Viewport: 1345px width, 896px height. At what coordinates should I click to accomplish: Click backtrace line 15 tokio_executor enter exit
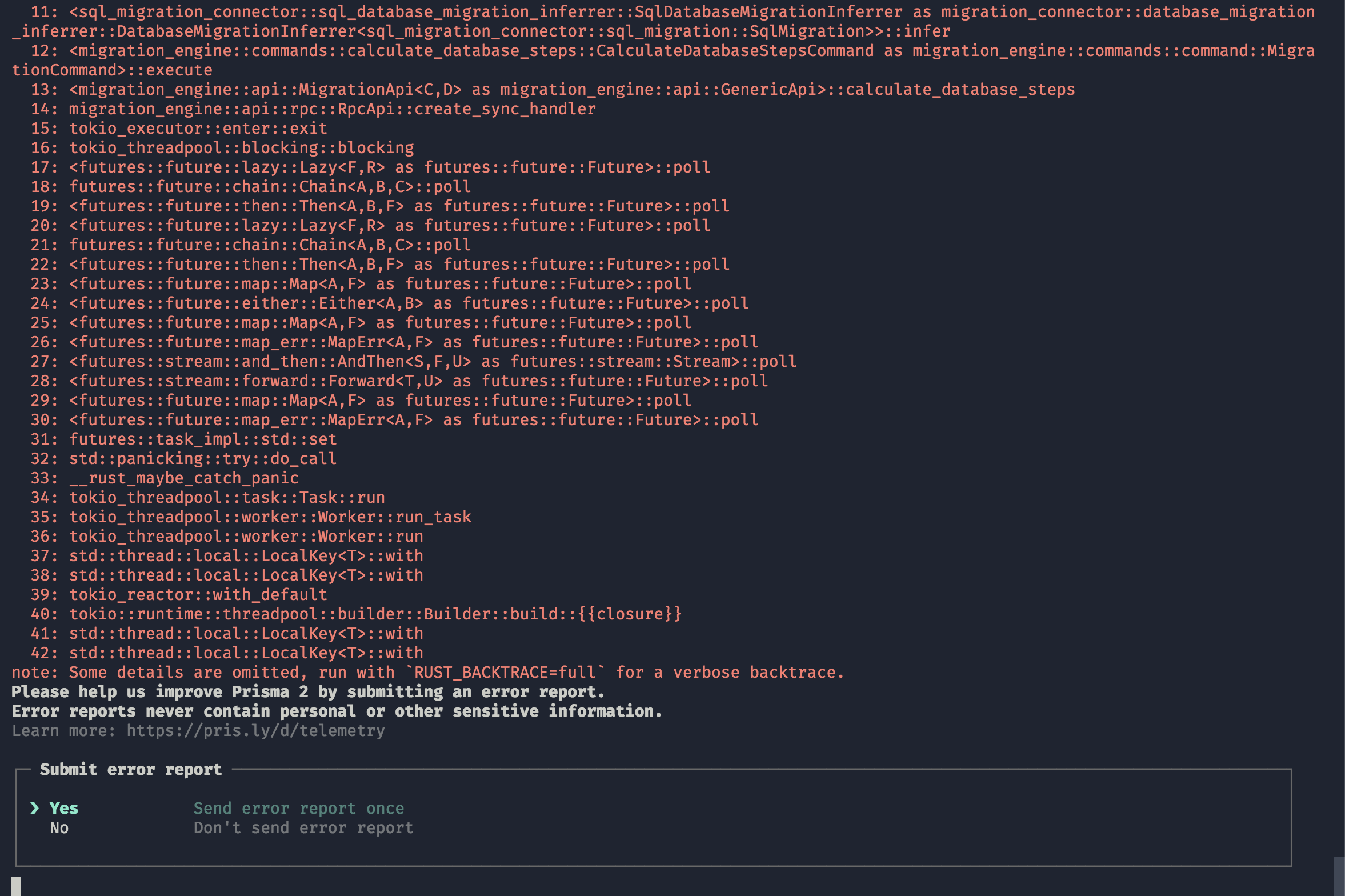197,128
